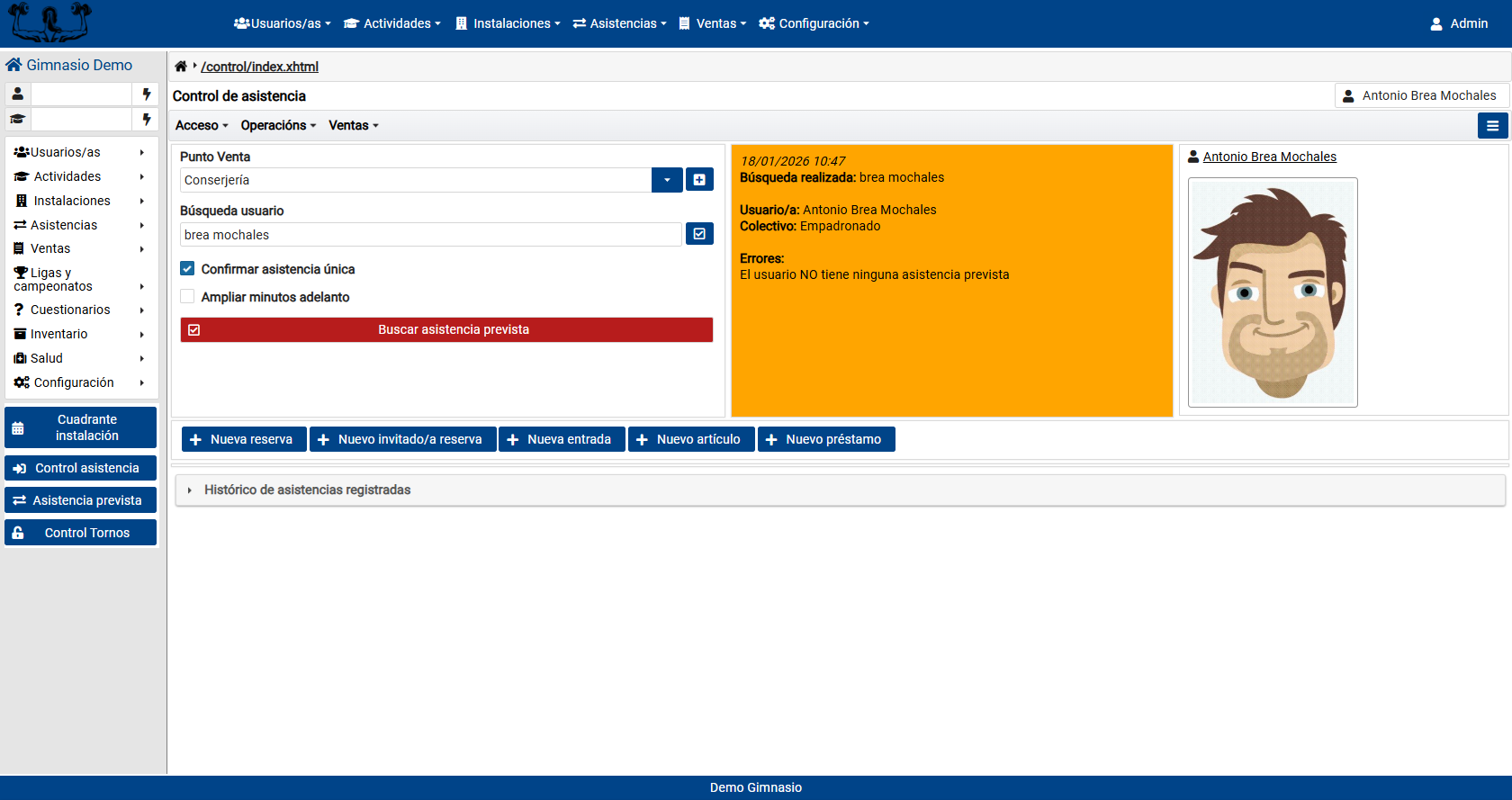This screenshot has height=800, width=1512.
Task: Open Configuración in the top navigation bar
Action: click(814, 23)
